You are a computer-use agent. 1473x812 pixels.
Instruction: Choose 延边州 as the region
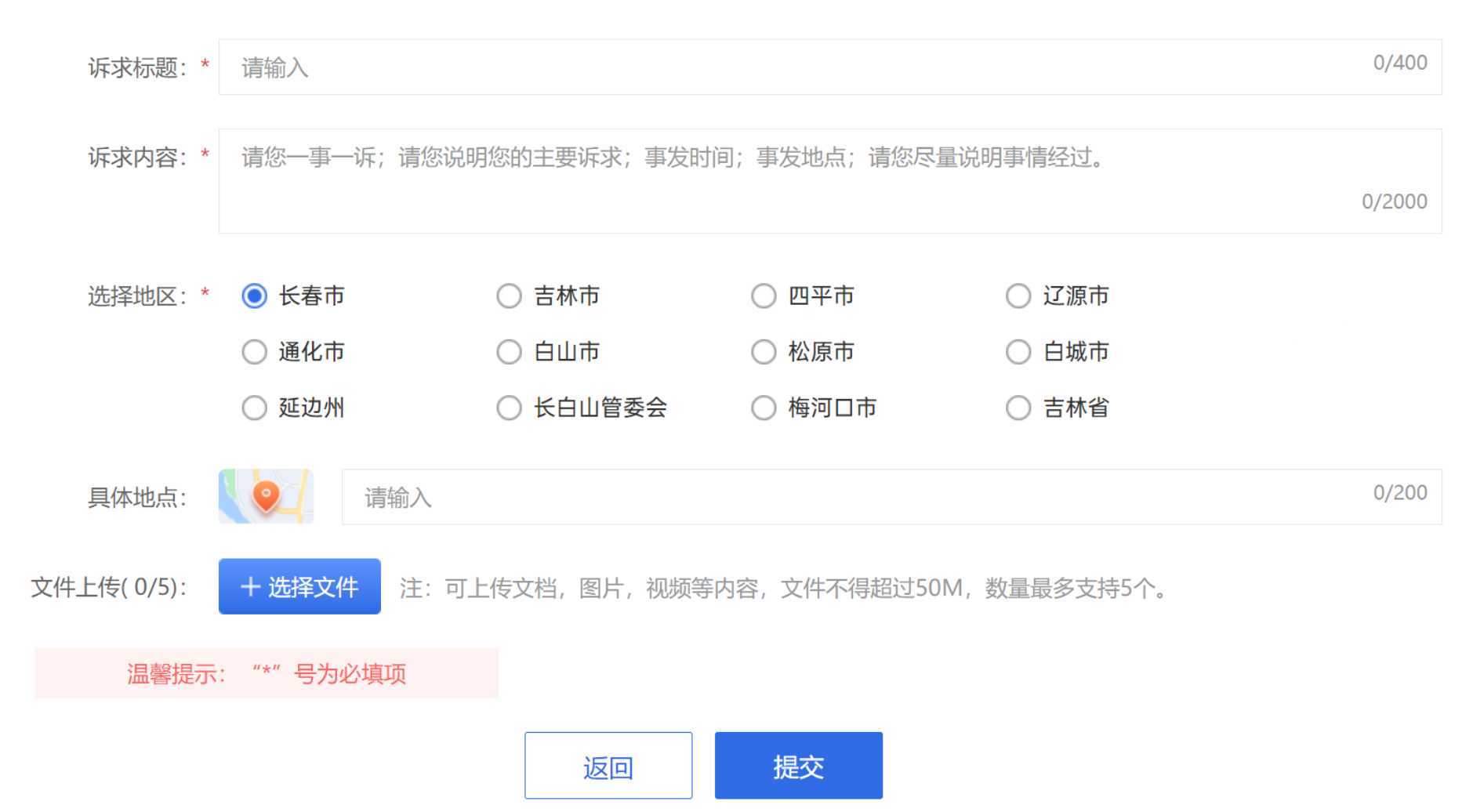pyautogui.click(x=255, y=408)
